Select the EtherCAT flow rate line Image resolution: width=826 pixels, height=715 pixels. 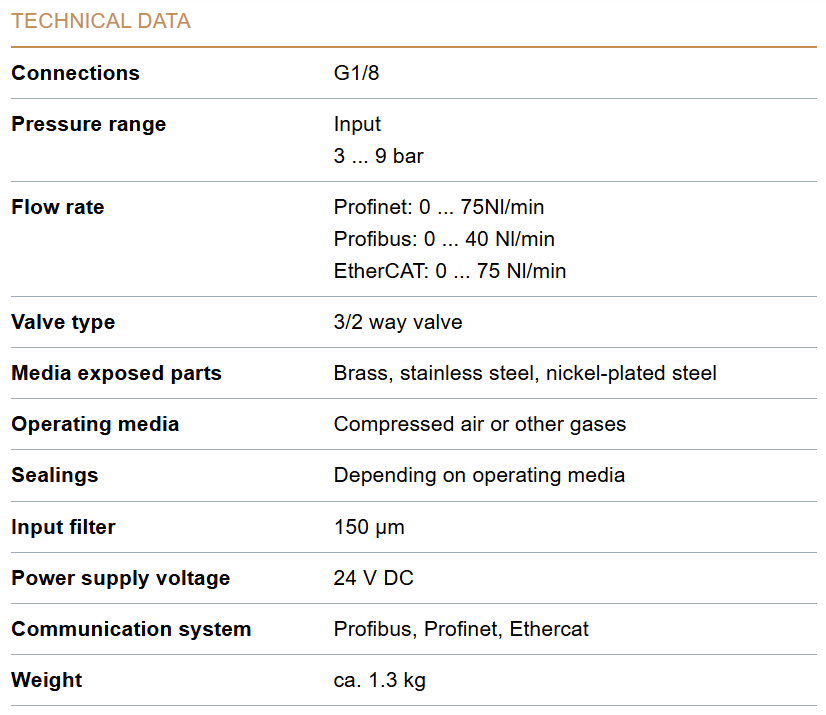click(x=450, y=271)
